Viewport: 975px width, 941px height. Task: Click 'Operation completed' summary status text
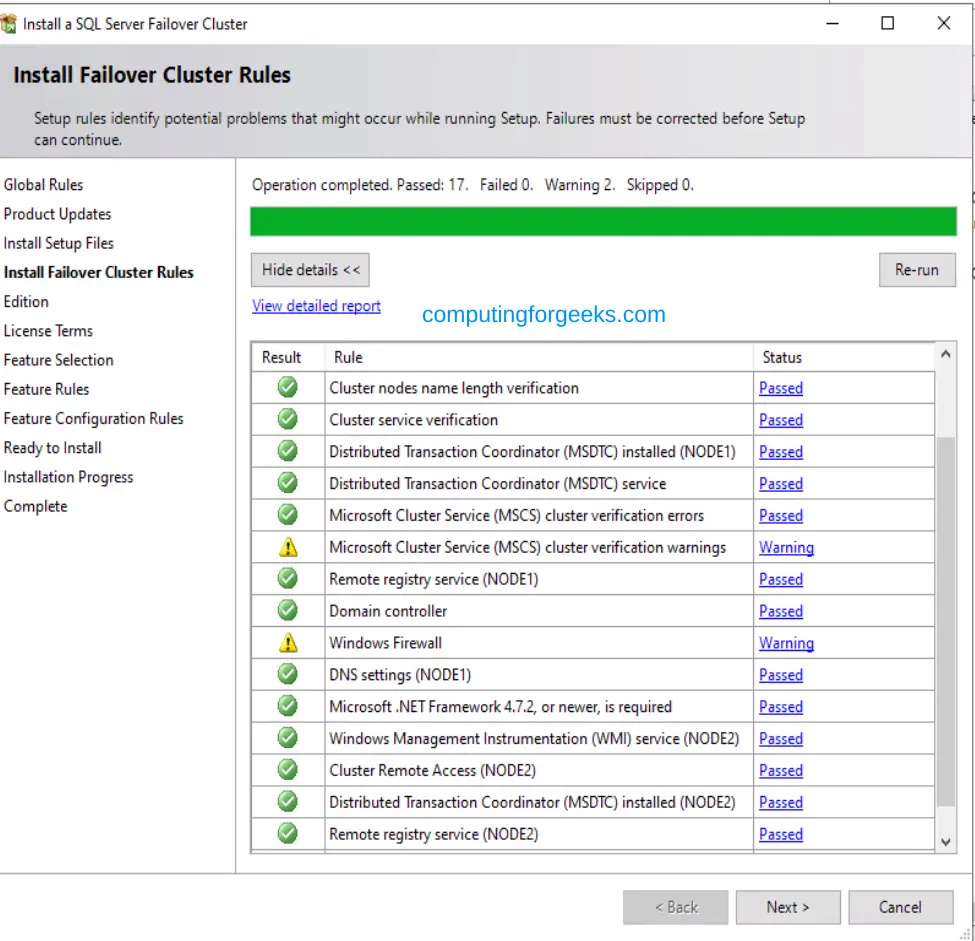(473, 185)
